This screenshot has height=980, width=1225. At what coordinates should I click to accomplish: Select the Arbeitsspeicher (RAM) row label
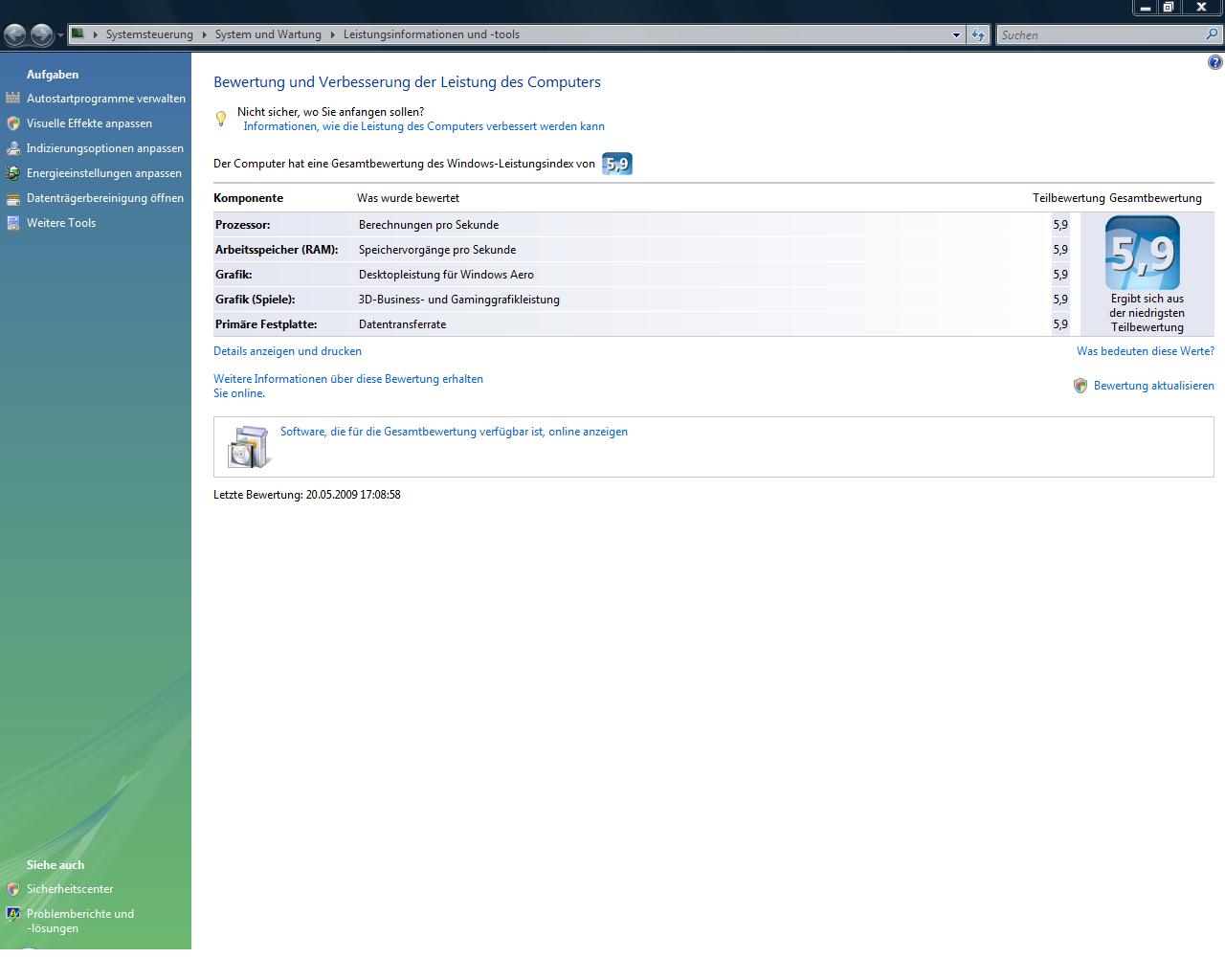(277, 250)
